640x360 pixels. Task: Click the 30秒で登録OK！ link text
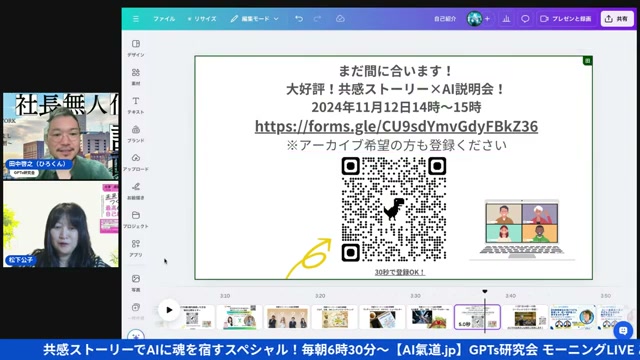coord(400,272)
